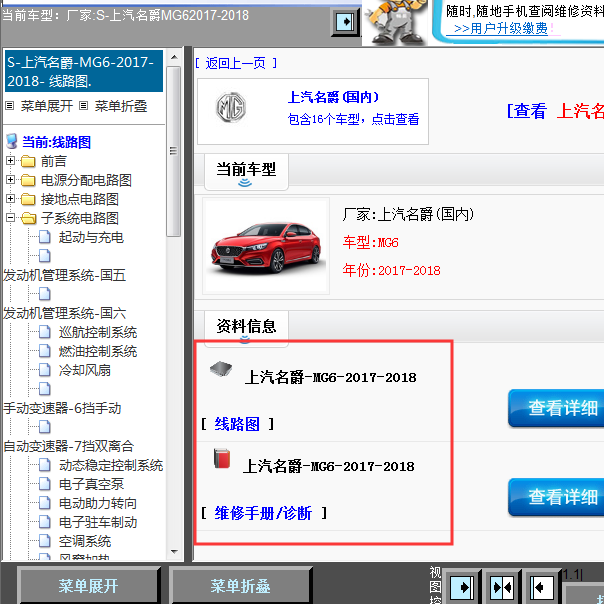Click page icon before 燃油控制系统

(45, 351)
